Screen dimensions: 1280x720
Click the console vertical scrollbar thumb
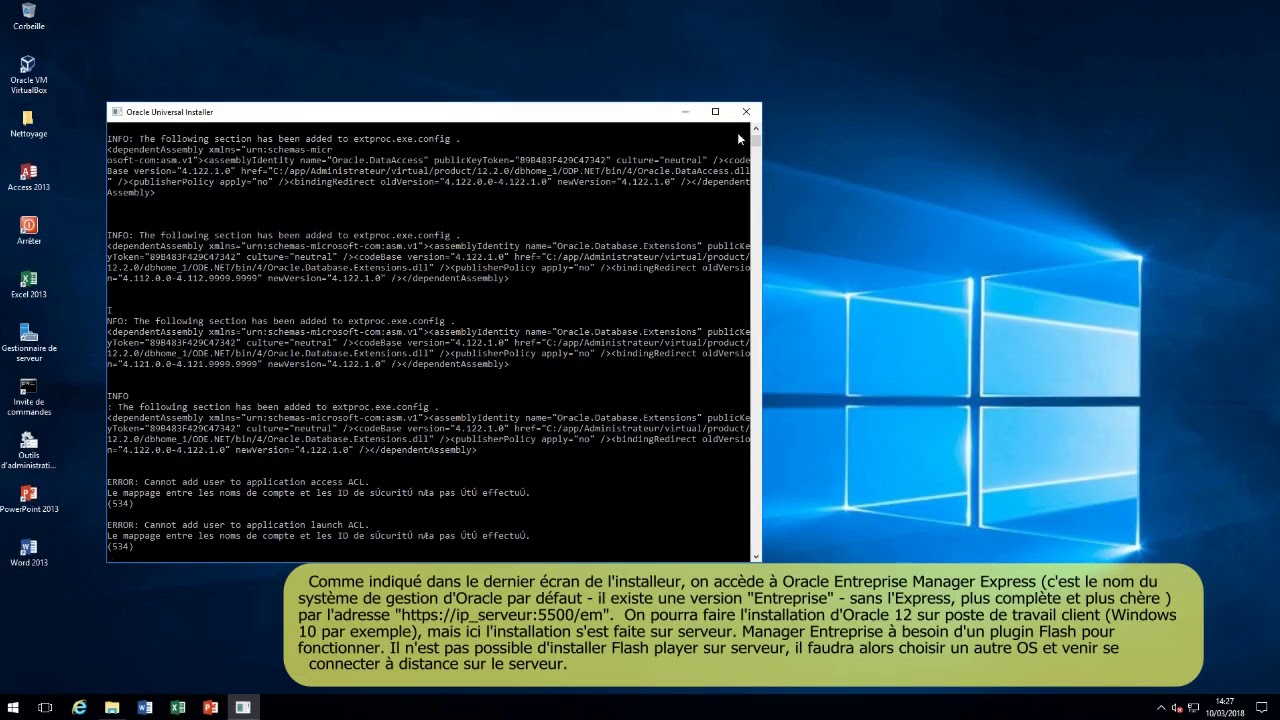click(755, 140)
